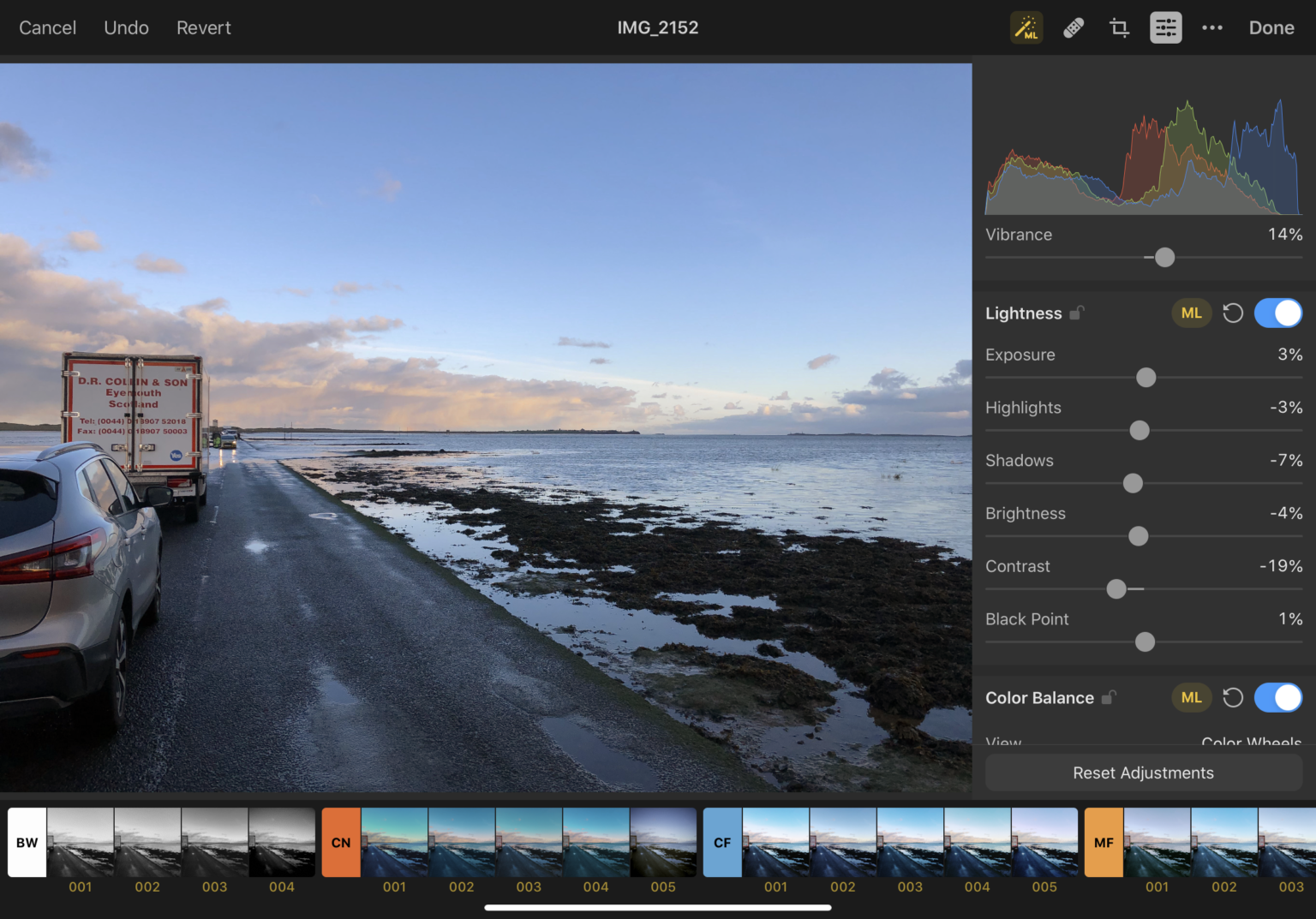The width and height of the screenshot is (1316, 919).
Task: Open the Color Wheels view selector
Action: (1250, 742)
